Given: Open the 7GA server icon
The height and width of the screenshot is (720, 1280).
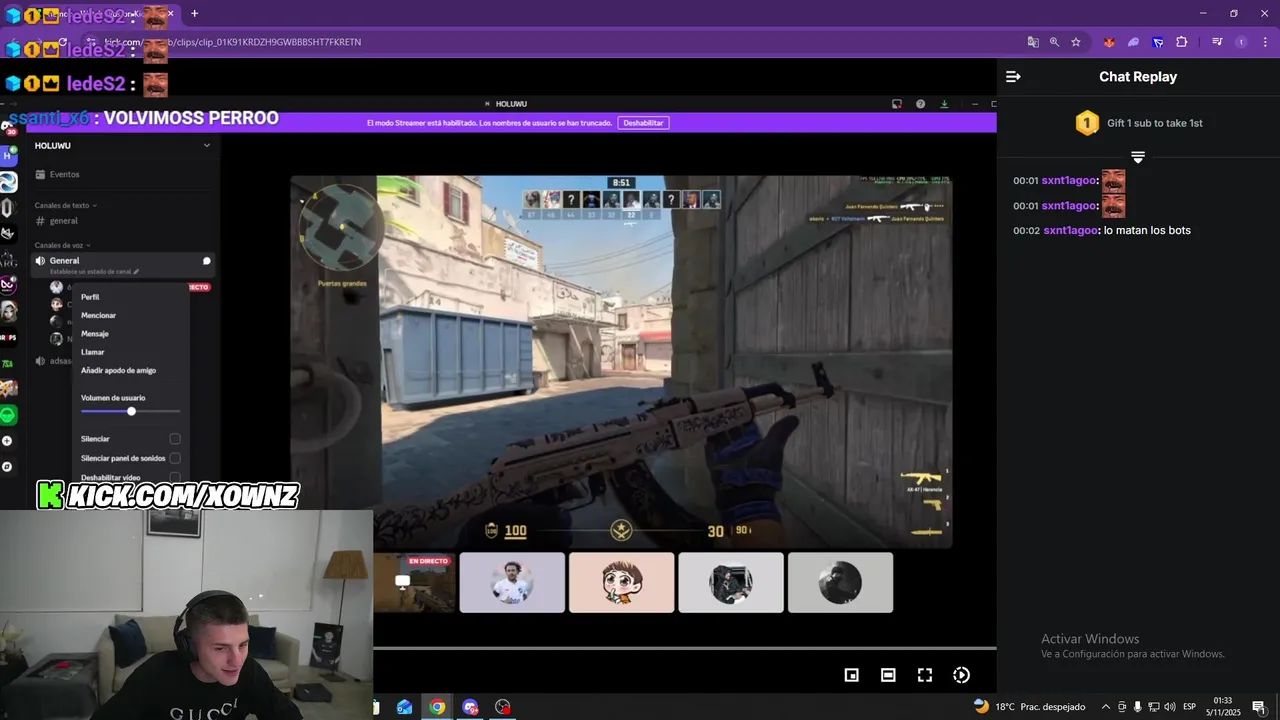Looking at the screenshot, I should [x=8, y=364].
